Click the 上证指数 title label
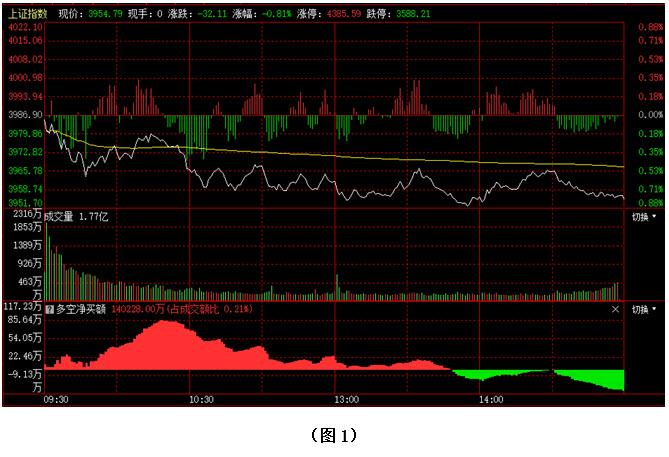Image resolution: width=669 pixels, height=457 pixels. [26, 14]
